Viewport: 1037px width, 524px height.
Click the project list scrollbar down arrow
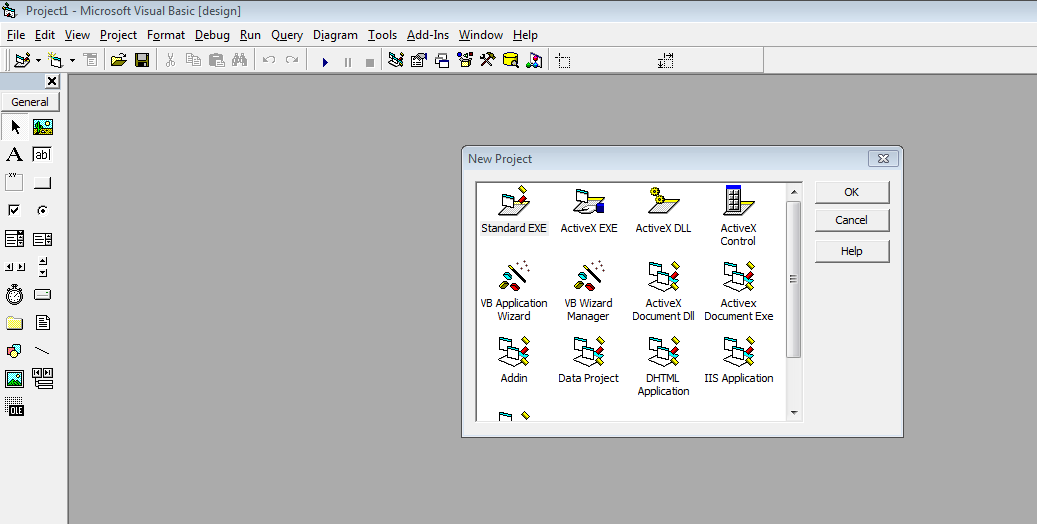pyautogui.click(x=794, y=413)
